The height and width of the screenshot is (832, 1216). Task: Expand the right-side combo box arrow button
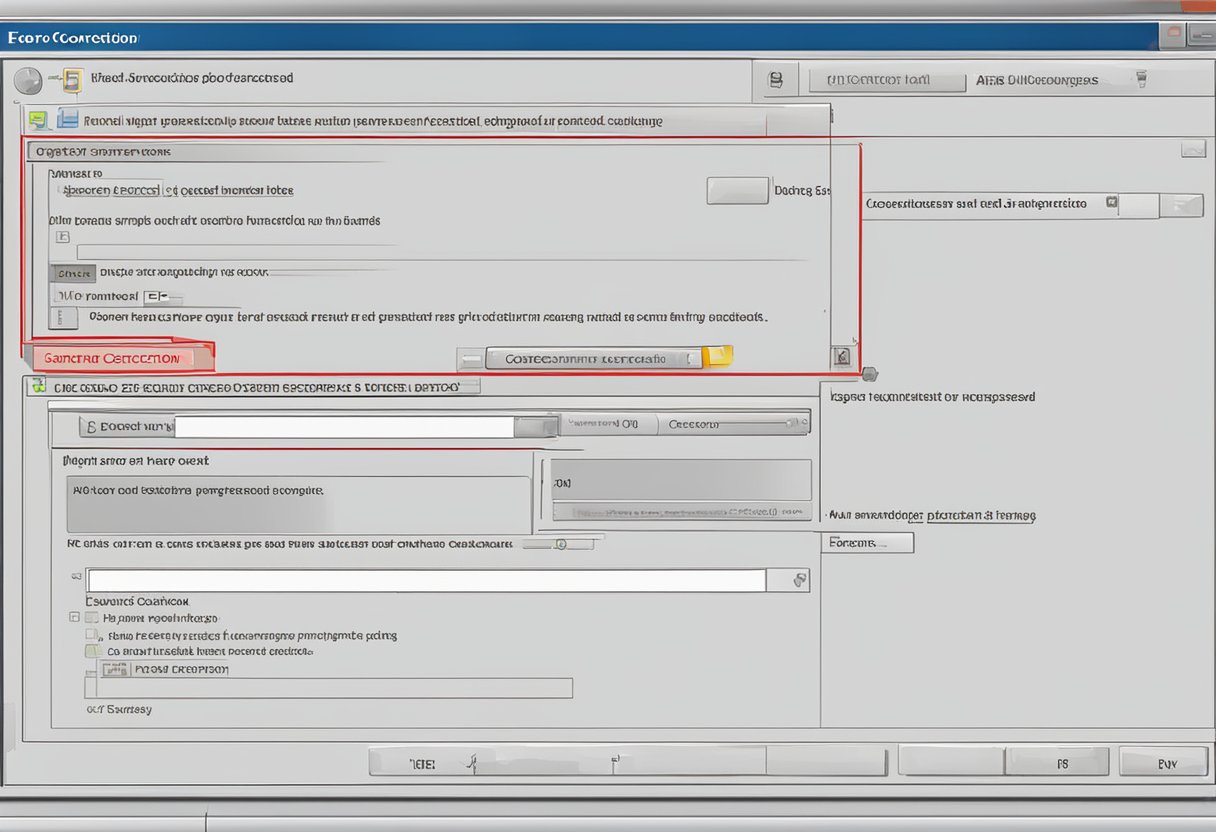pos(1186,206)
